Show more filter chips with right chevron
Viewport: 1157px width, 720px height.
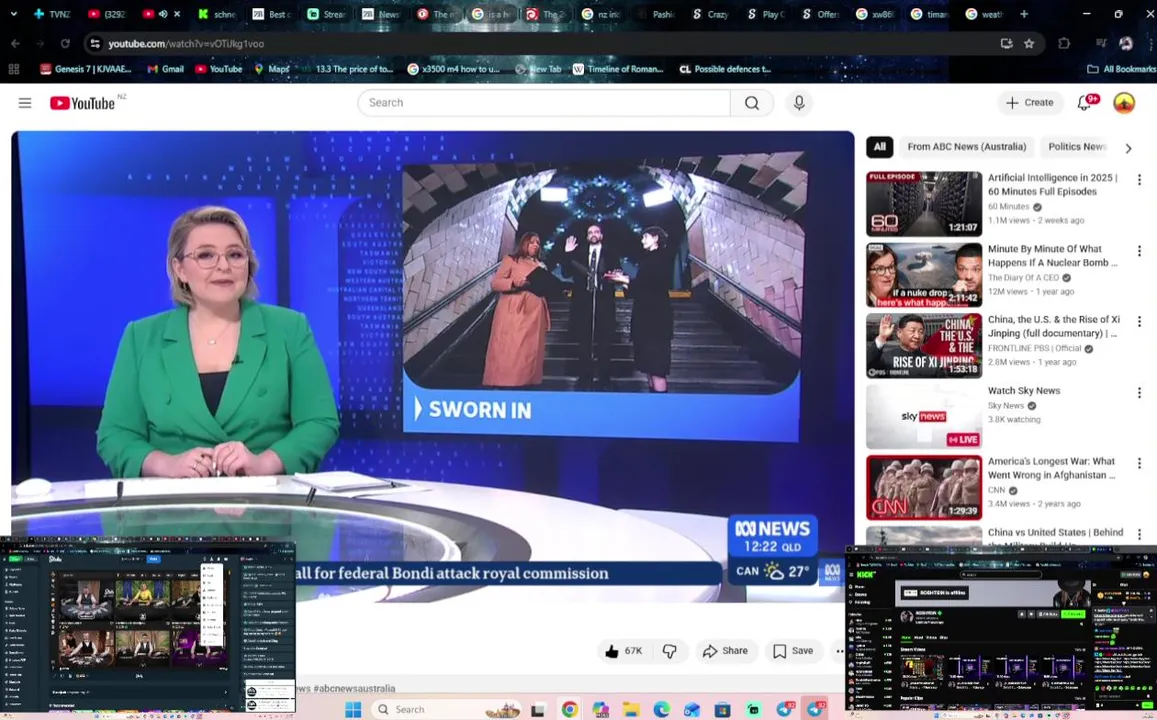click(1128, 148)
